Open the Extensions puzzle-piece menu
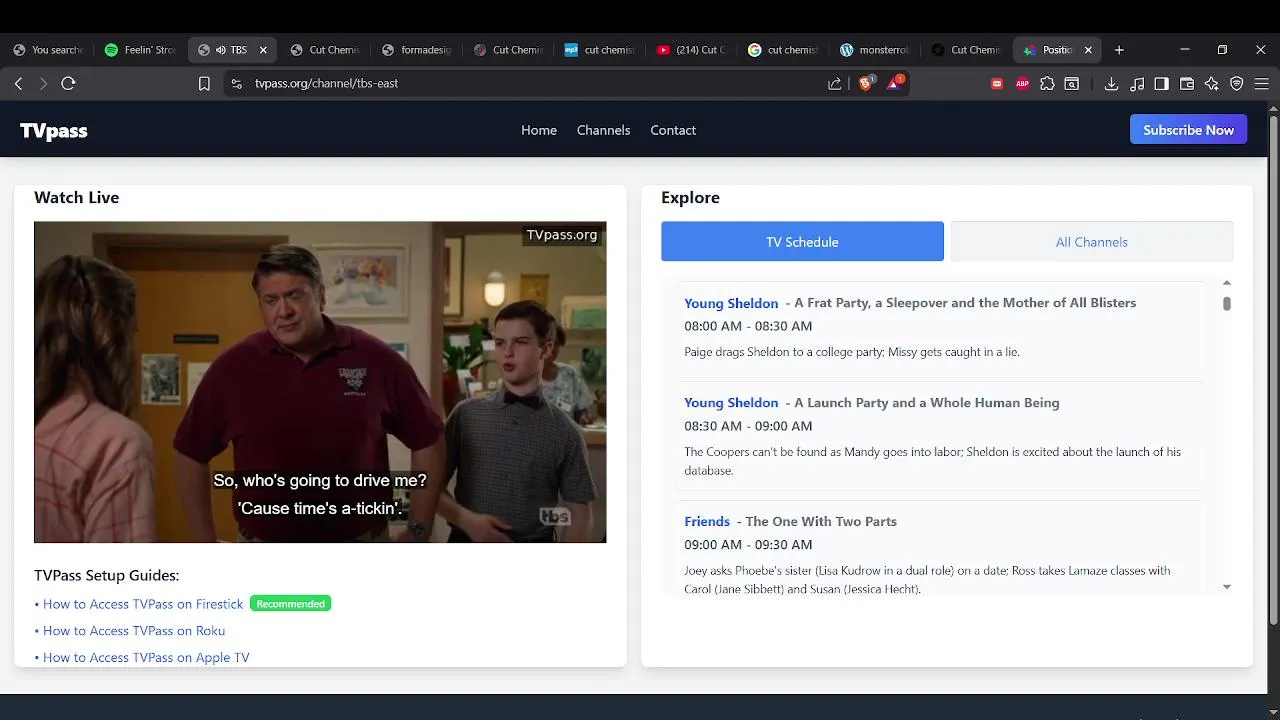The height and width of the screenshot is (720, 1280). tap(1047, 84)
